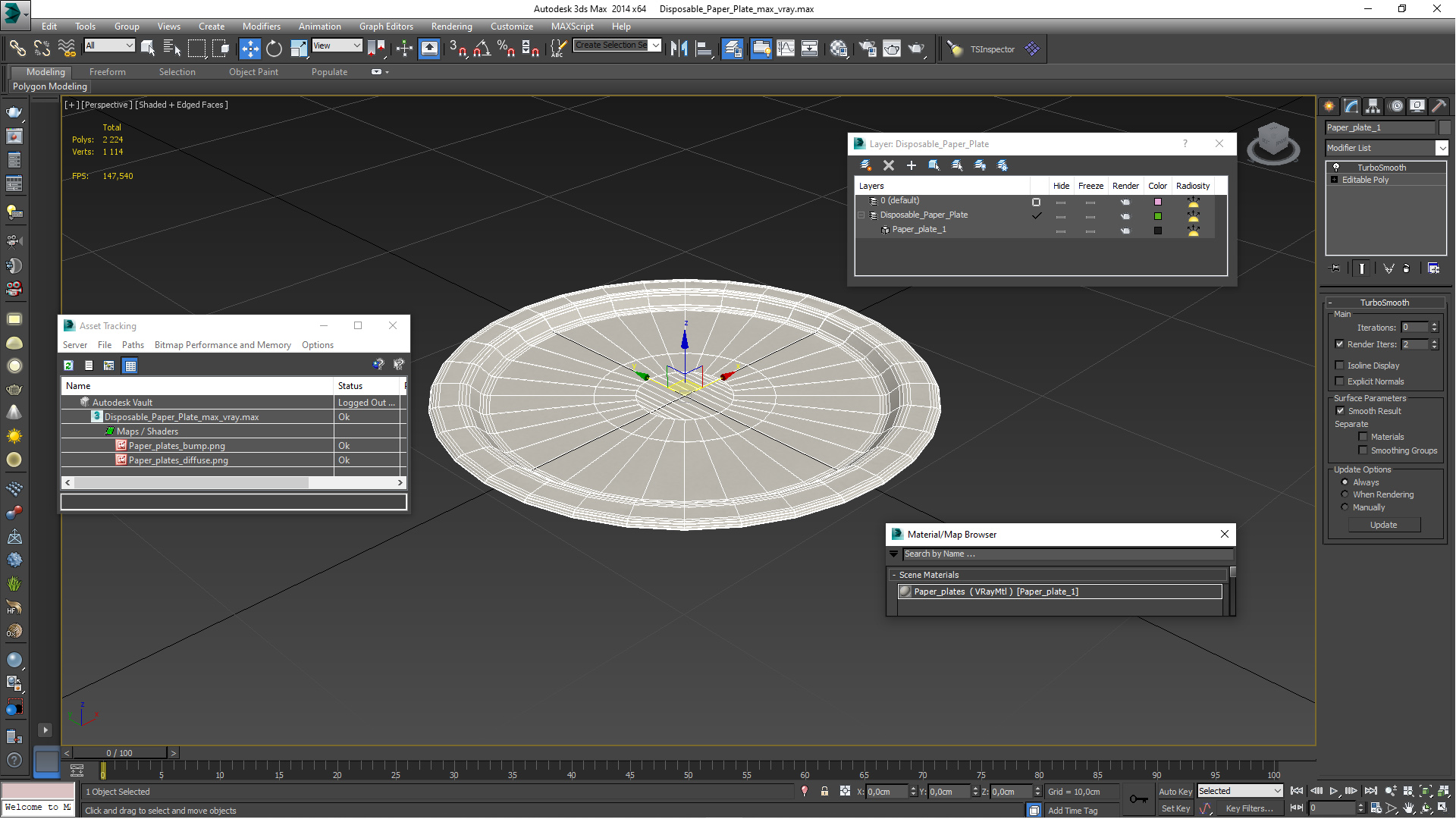Check Separate by Materials option
The height and width of the screenshot is (819, 1456).
[1363, 437]
